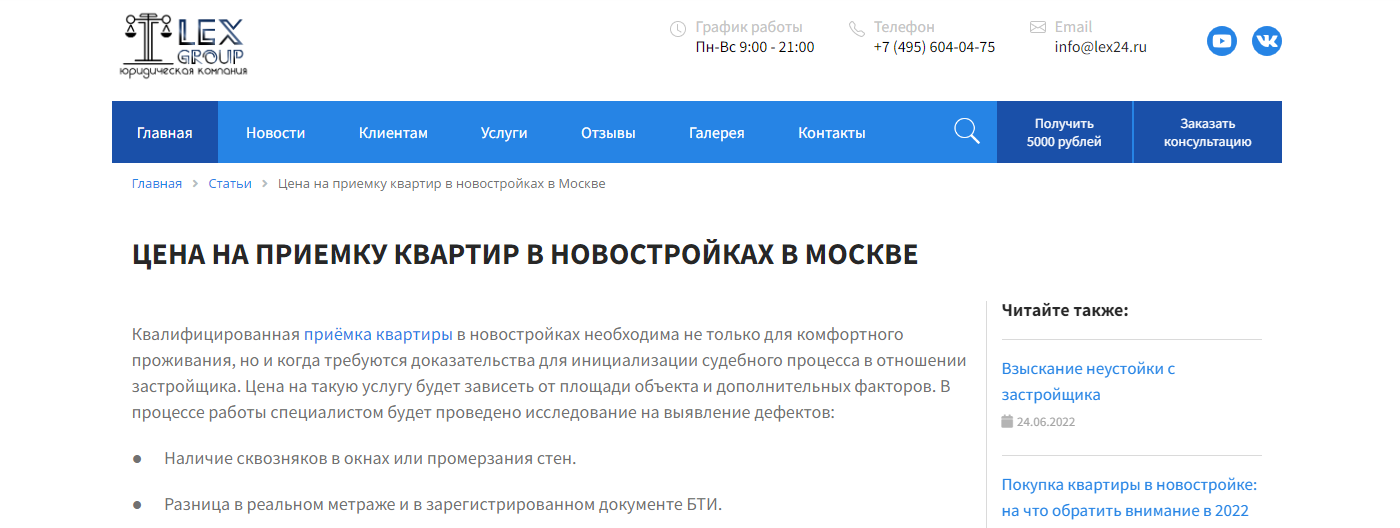The height and width of the screenshot is (528, 1400).
Task: Open the Галерея menu item
Action: 717,132
